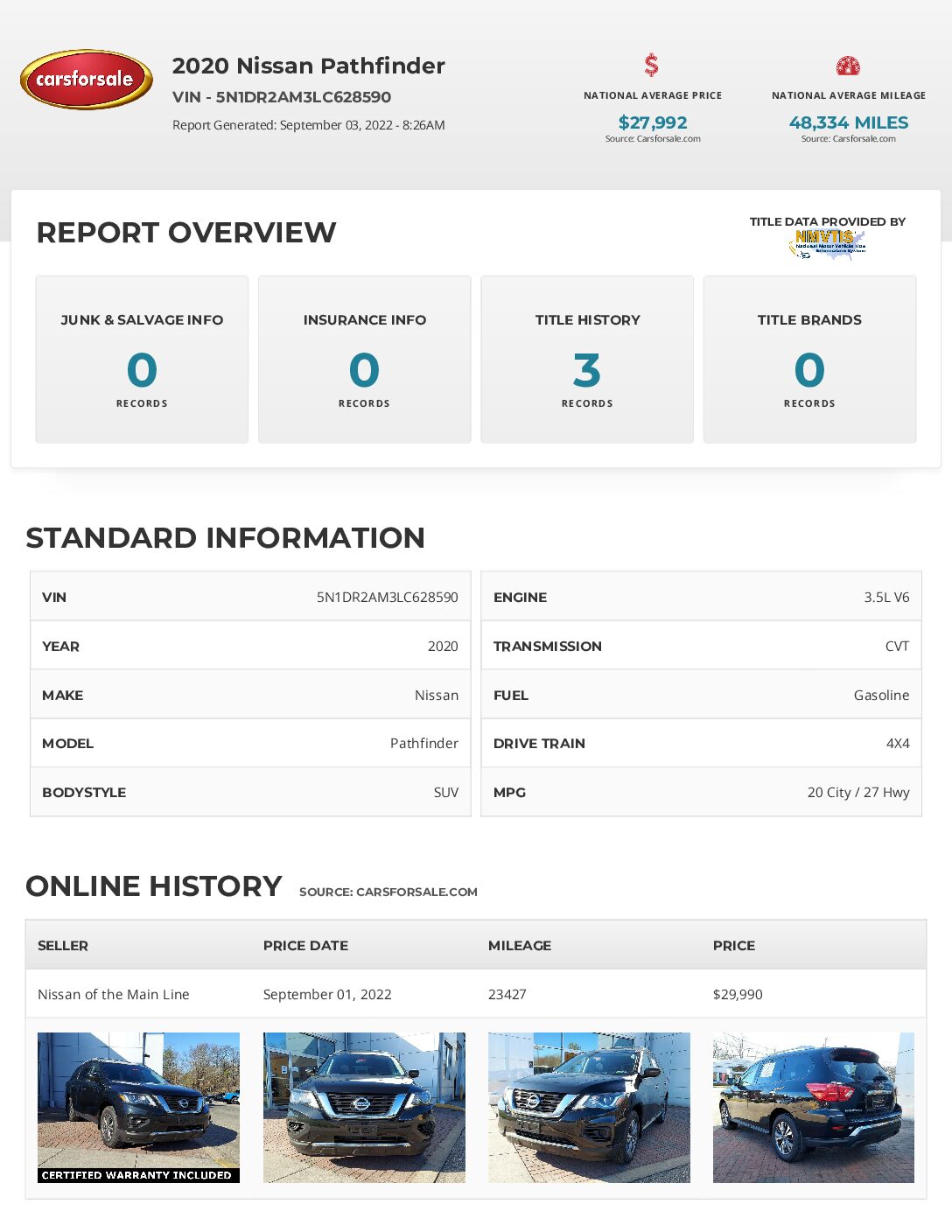Click the Engine value 3.5L V6
952x1232 pixels.
click(887, 598)
